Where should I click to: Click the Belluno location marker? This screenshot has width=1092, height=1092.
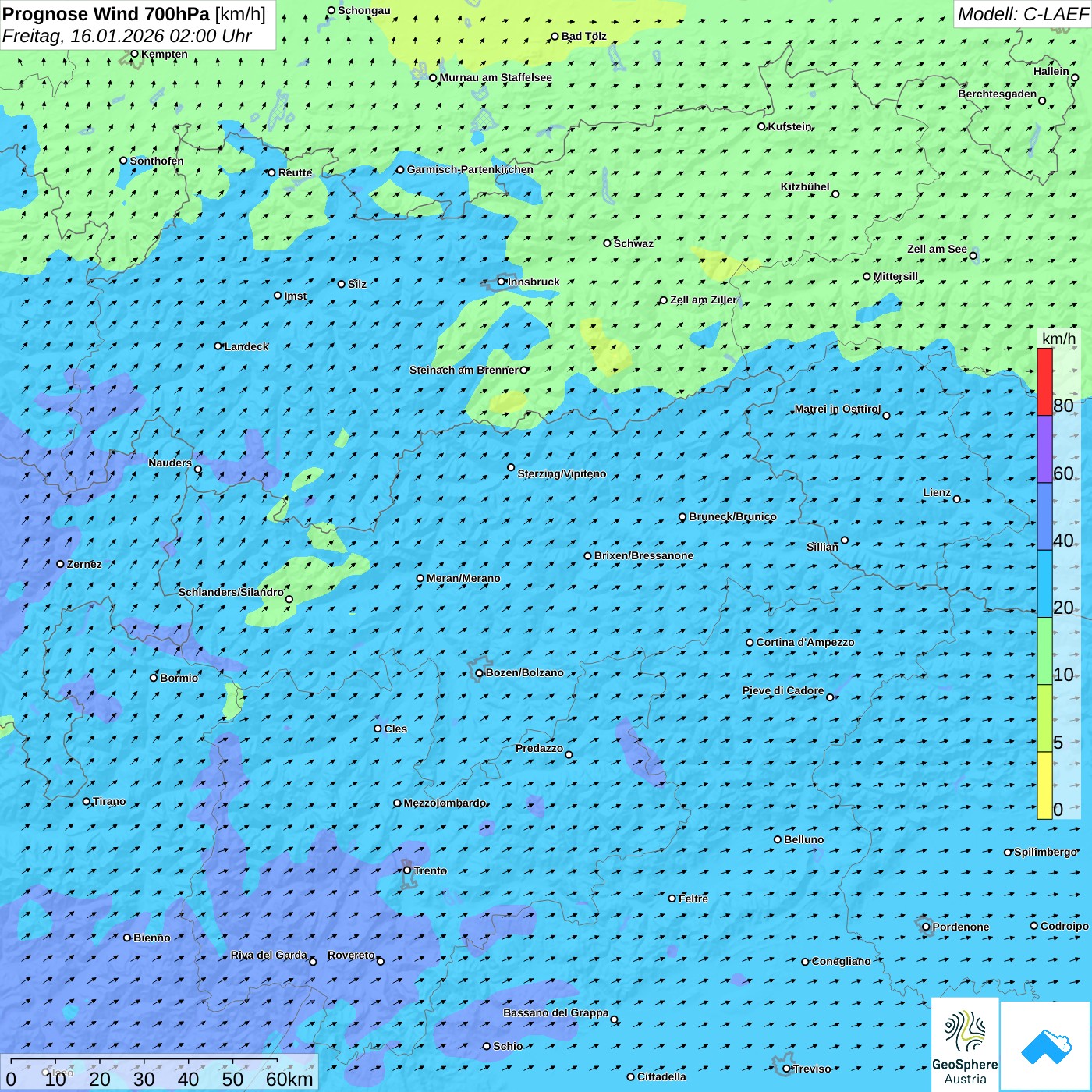(778, 839)
